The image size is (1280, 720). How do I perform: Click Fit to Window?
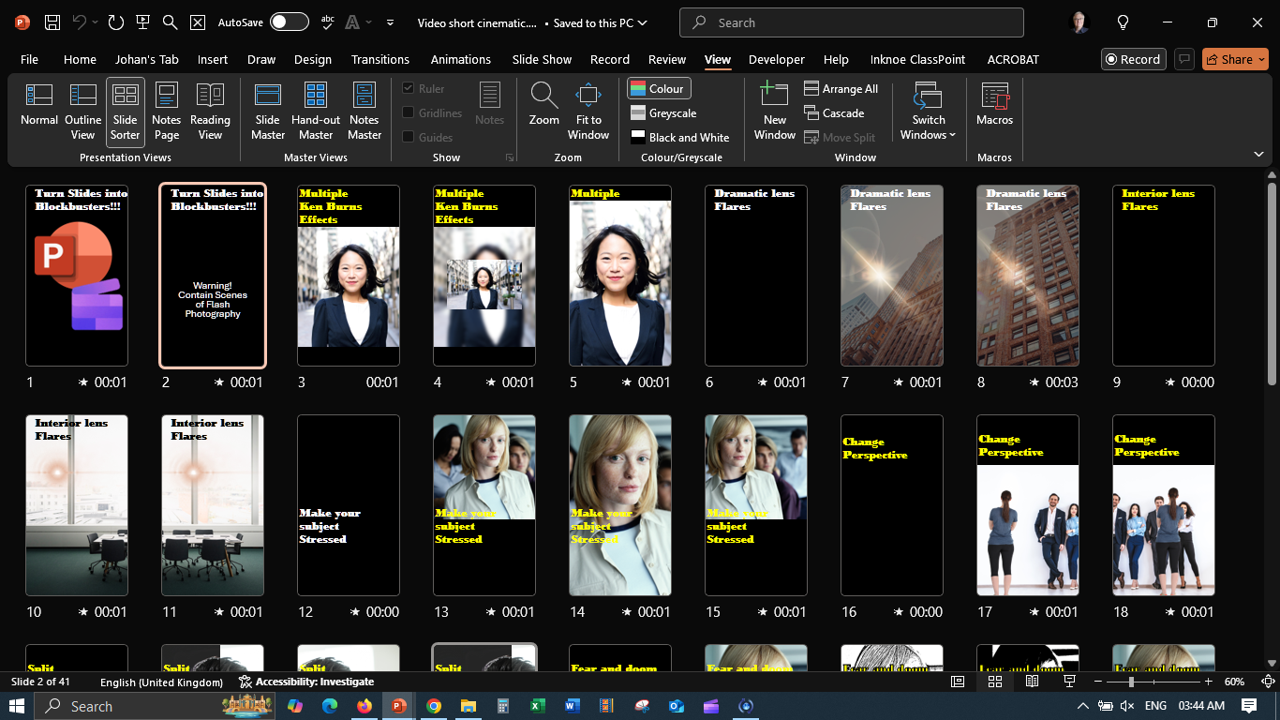click(x=588, y=112)
